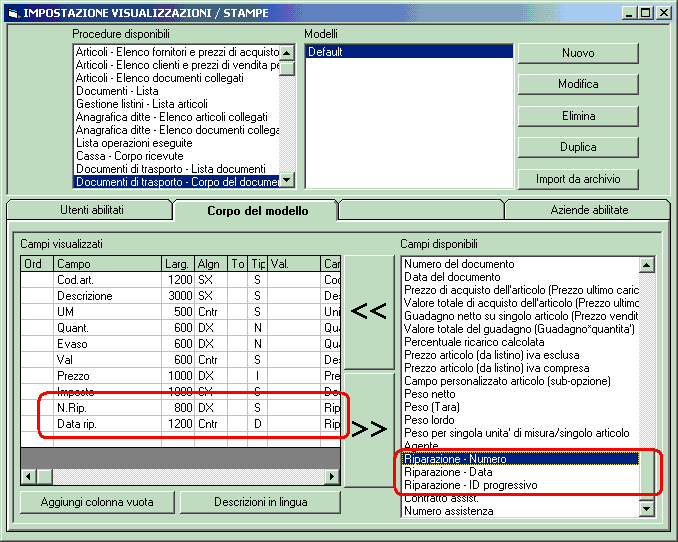
Task: Select Anagrafica ditte - Elenco documenti collegati
Action: [177, 130]
